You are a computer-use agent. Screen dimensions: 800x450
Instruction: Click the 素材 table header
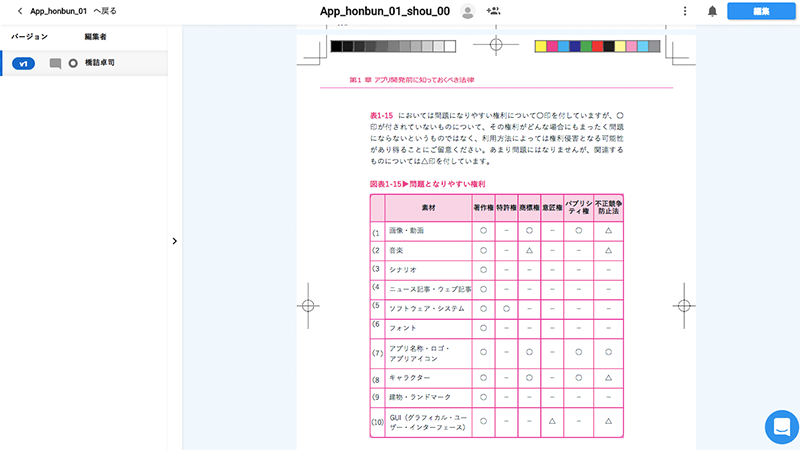tap(429, 208)
